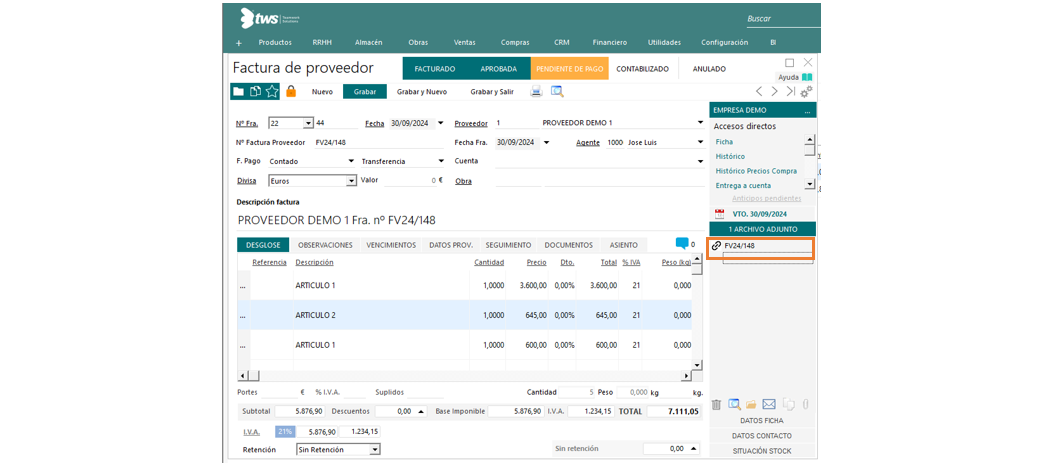This screenshot has height=463, width=1039.
Task: Go to previous record arrow
Action: click(x=759, y=91)
